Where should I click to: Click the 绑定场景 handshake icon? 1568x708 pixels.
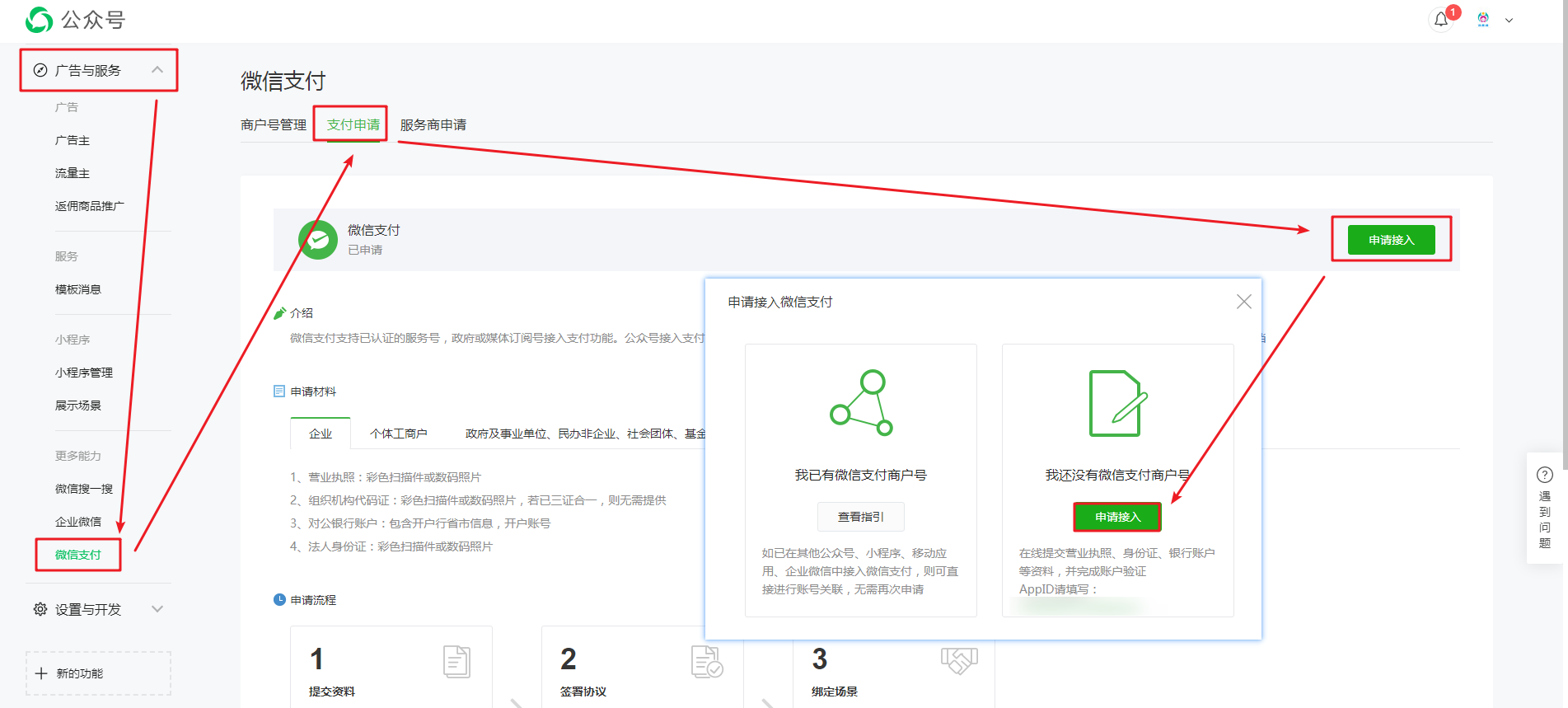[x=959, y=660]
